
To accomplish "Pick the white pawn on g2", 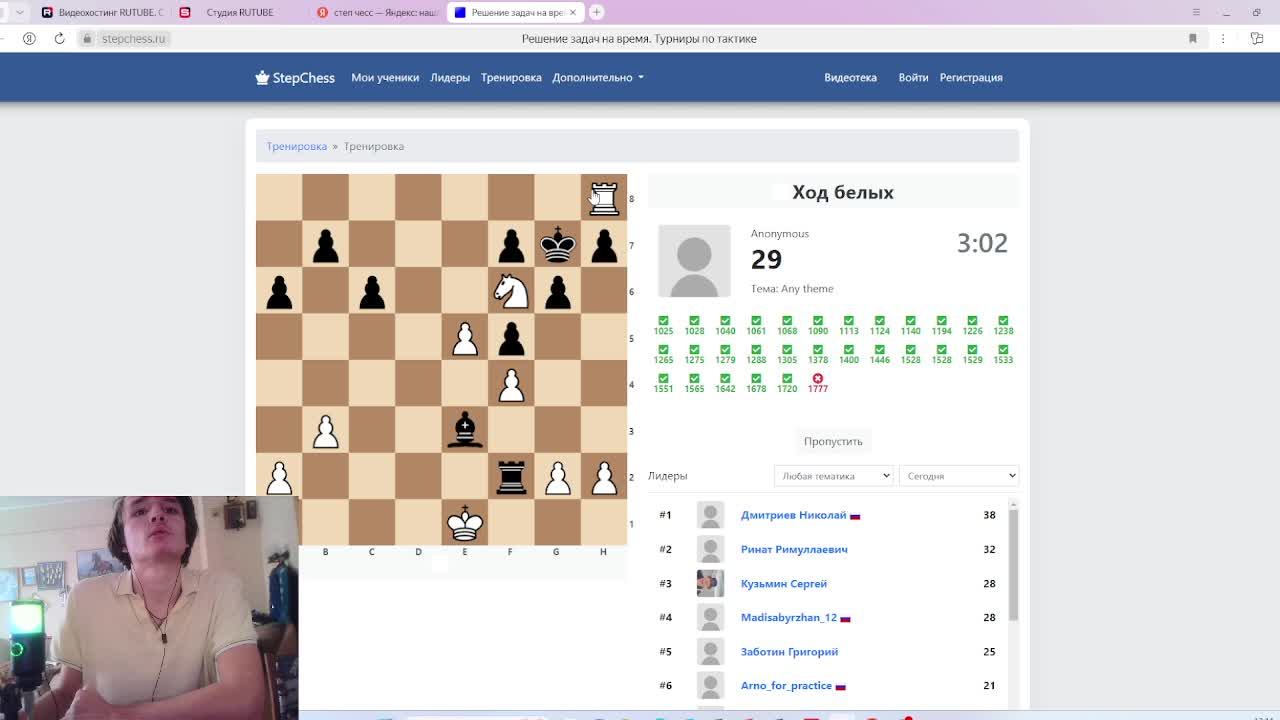I will [x=557, y=476].
